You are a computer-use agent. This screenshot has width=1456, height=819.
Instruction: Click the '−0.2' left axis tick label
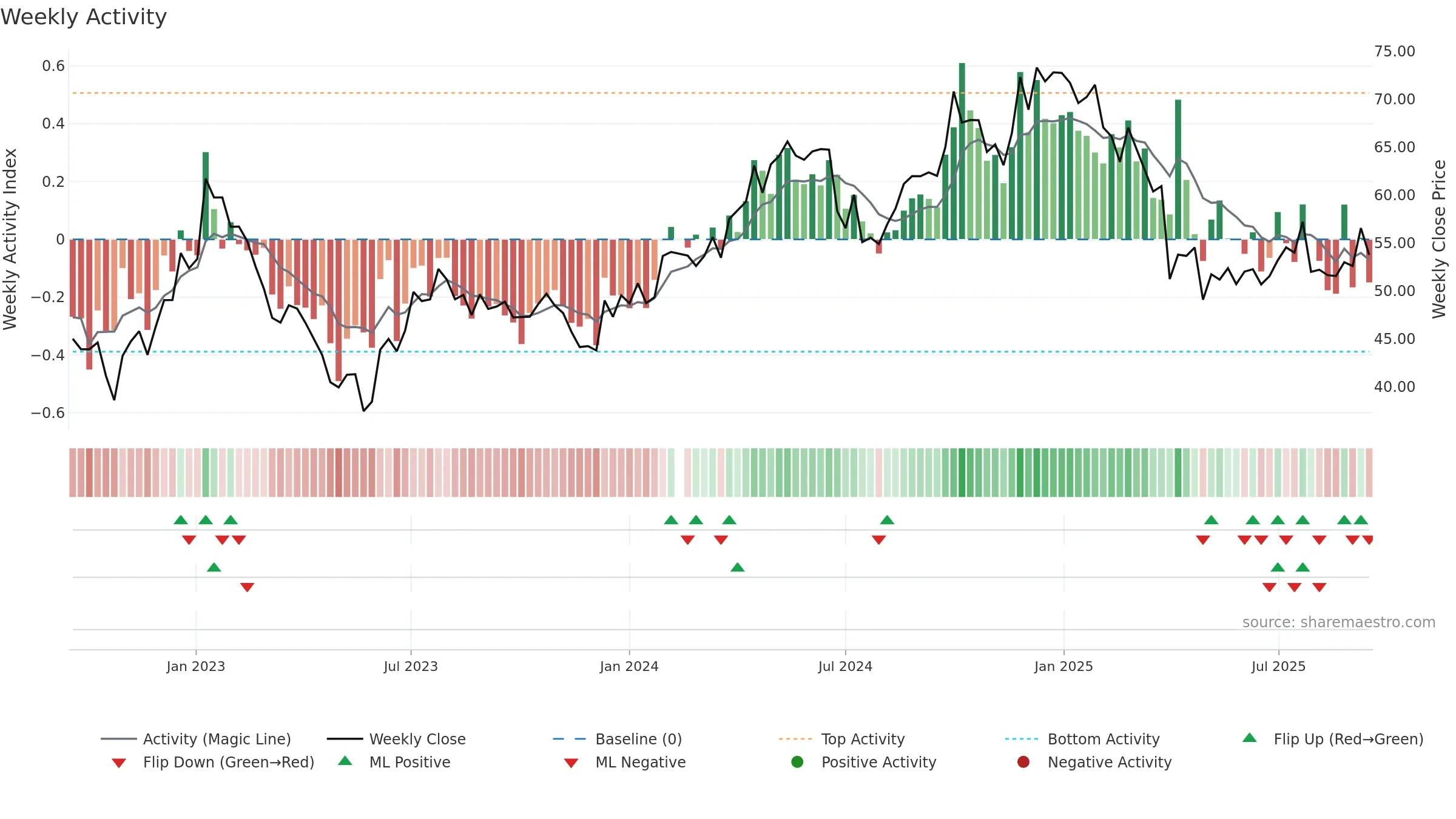click(x=48, y=297)
